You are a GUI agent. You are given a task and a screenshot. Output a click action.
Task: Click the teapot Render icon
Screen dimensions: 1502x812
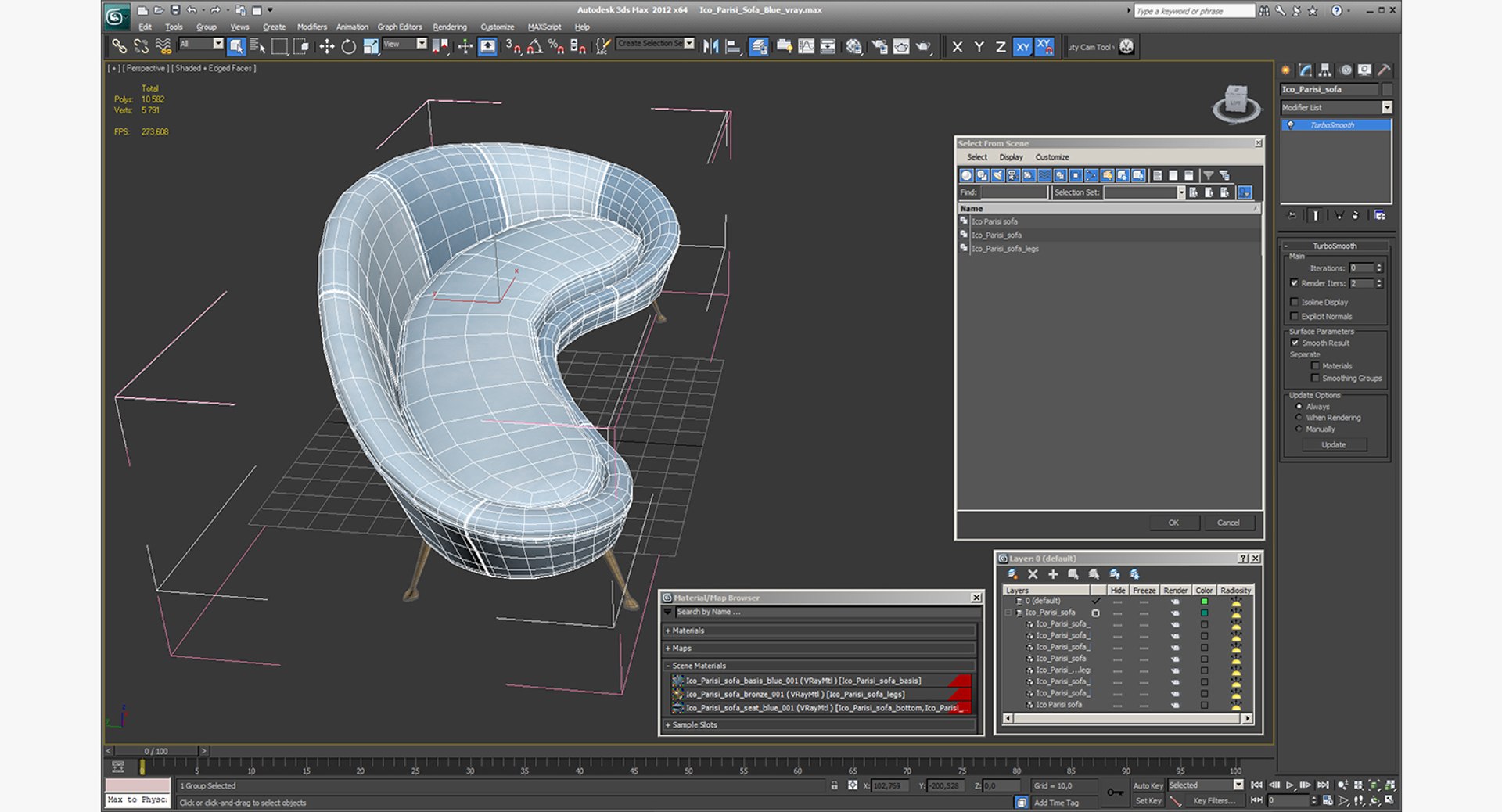click(x=923, y=47)
